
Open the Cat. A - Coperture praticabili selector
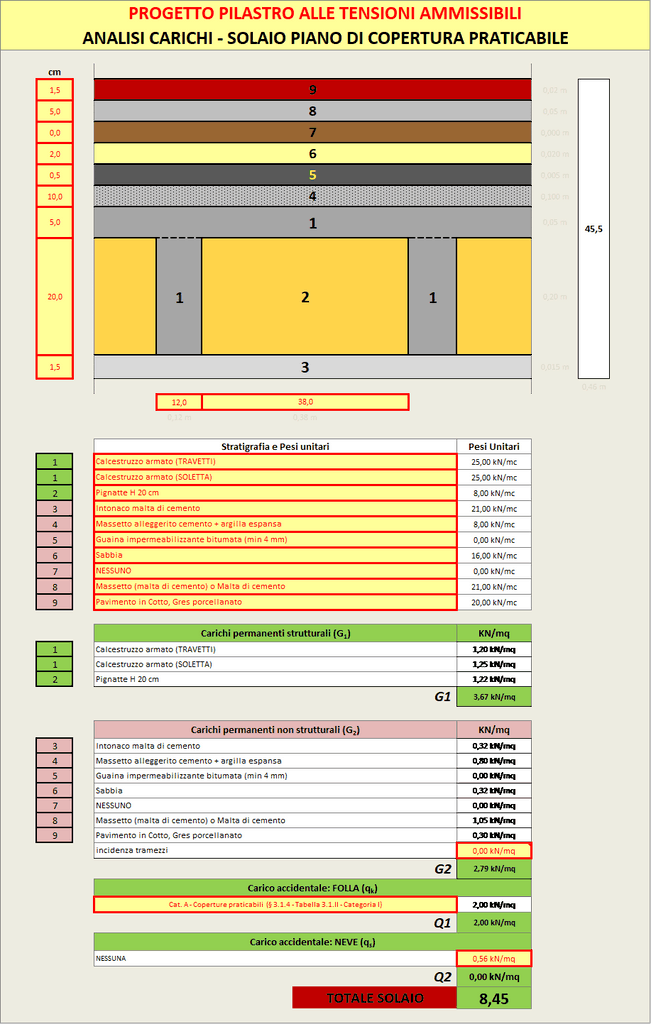(275, 905)
